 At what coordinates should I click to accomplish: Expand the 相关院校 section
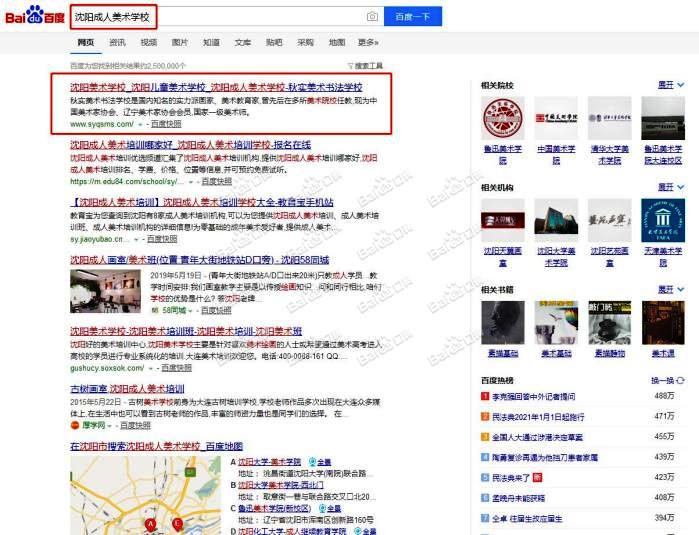click(x=671, y=85)
